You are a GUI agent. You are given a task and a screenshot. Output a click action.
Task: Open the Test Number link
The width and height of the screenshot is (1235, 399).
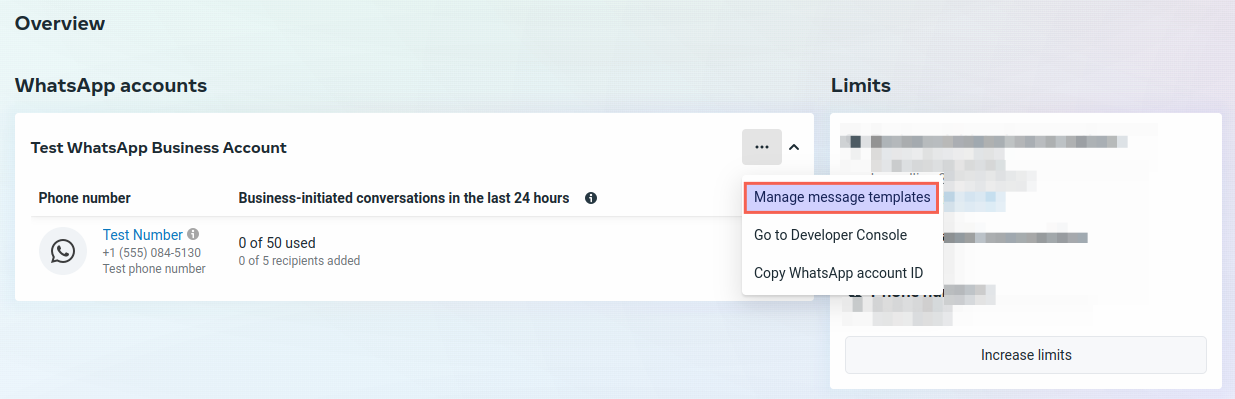[143, 235]
